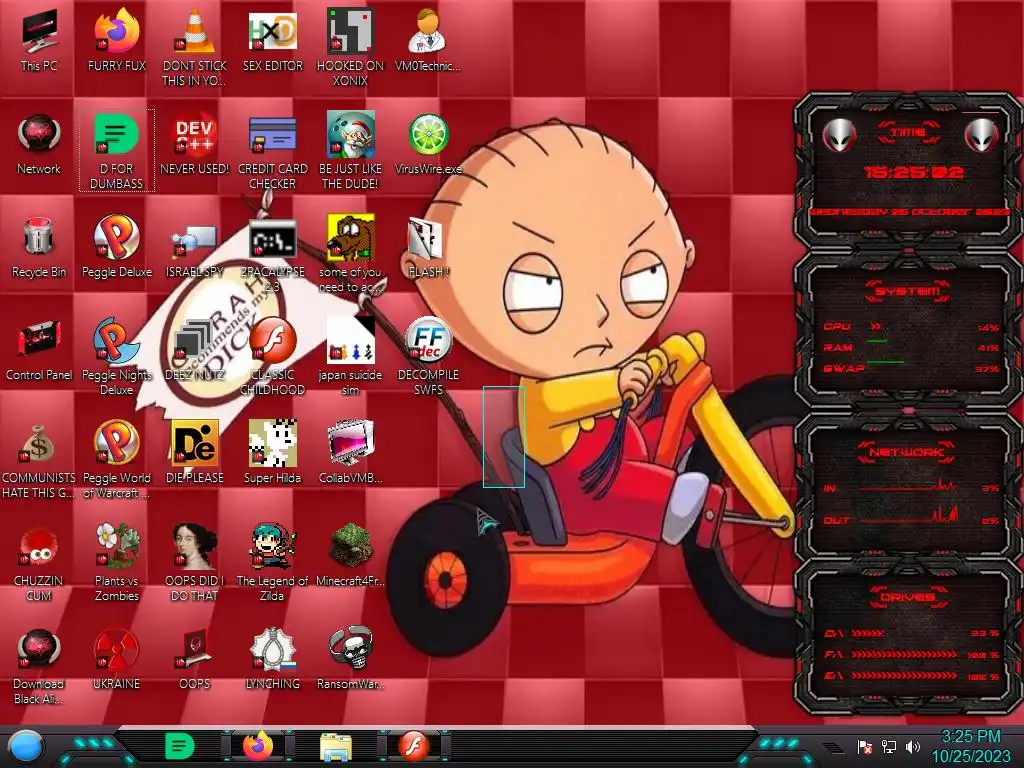1024x768 pixels.
Task: Open the taskbar clock showing 3:25 PM
Action: pos(971,746)
